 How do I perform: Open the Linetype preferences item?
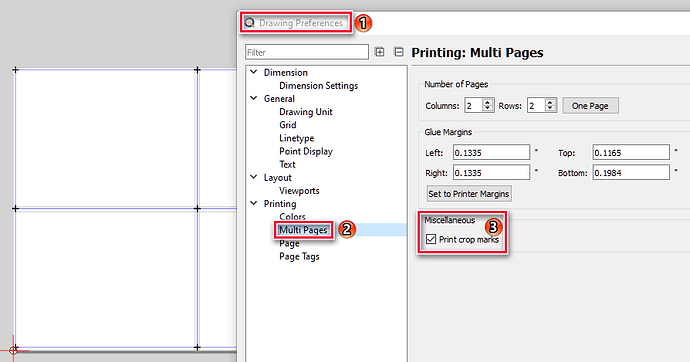tap(297, 138)
